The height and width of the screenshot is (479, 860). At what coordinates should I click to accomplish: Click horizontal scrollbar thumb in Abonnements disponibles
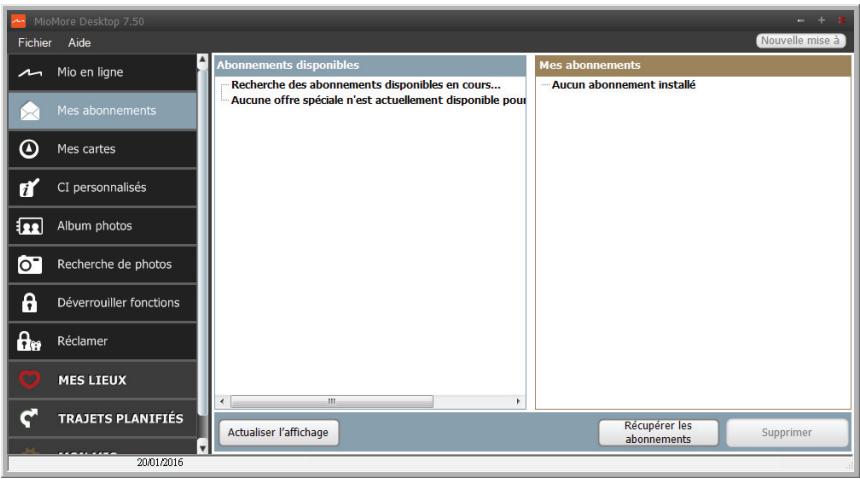coord(332,402)
